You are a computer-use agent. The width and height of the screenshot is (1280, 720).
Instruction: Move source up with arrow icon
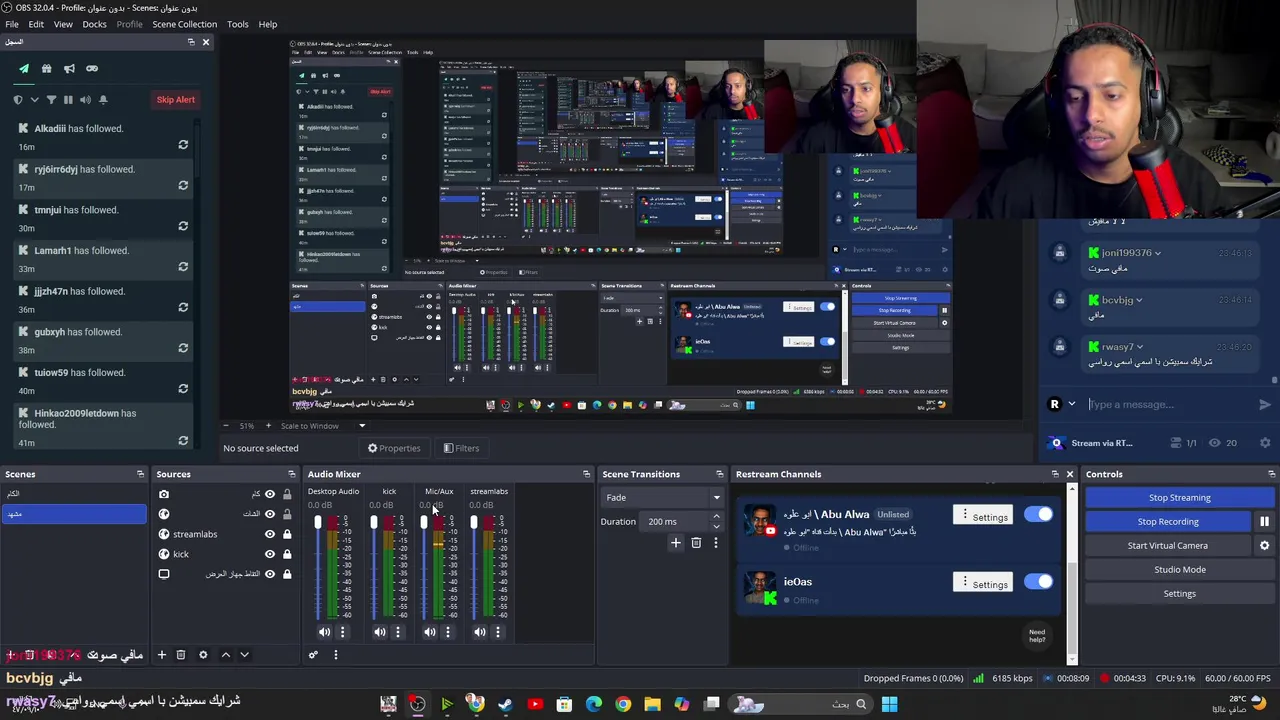pyautogui.click(x=225, y=655)
